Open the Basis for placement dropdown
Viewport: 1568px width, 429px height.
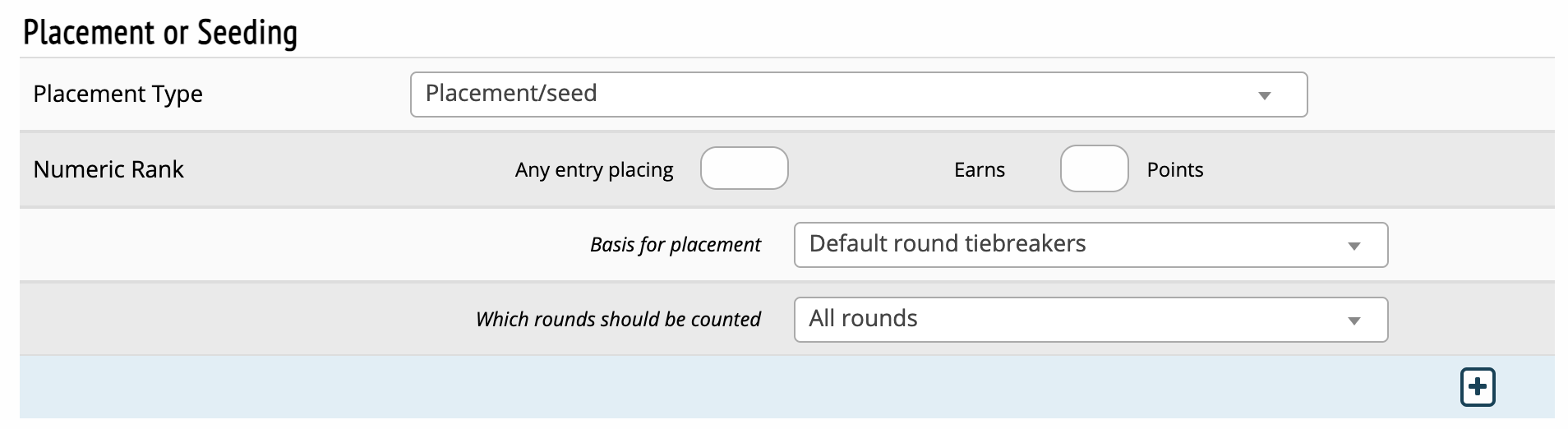(x=1090, y=245)
